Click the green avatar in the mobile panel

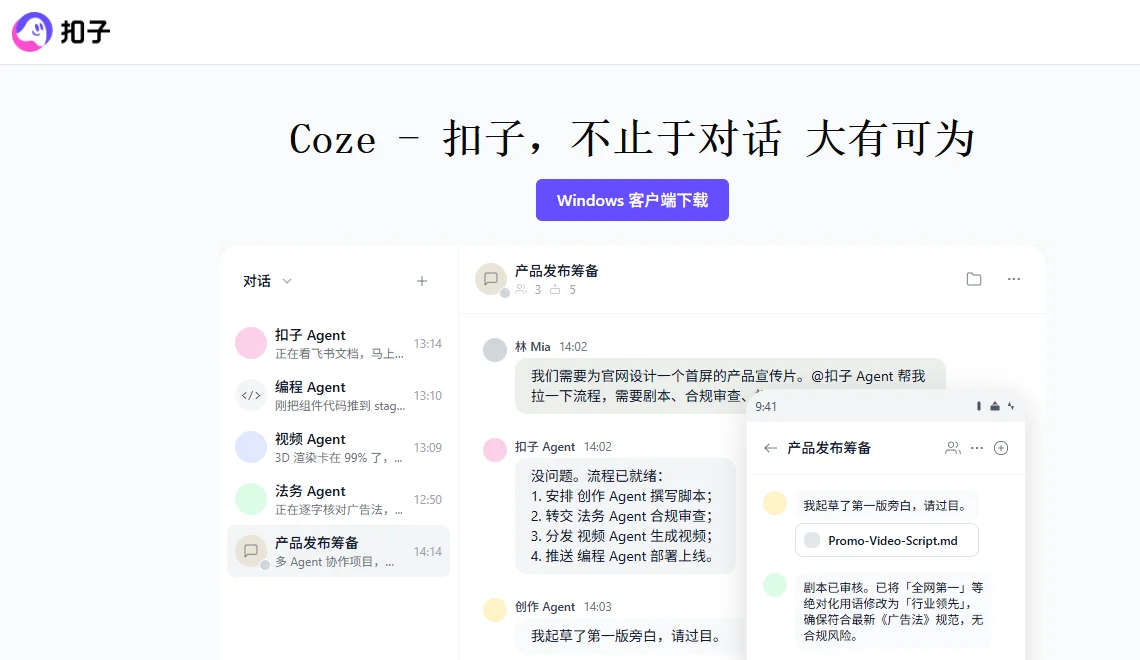775,584
